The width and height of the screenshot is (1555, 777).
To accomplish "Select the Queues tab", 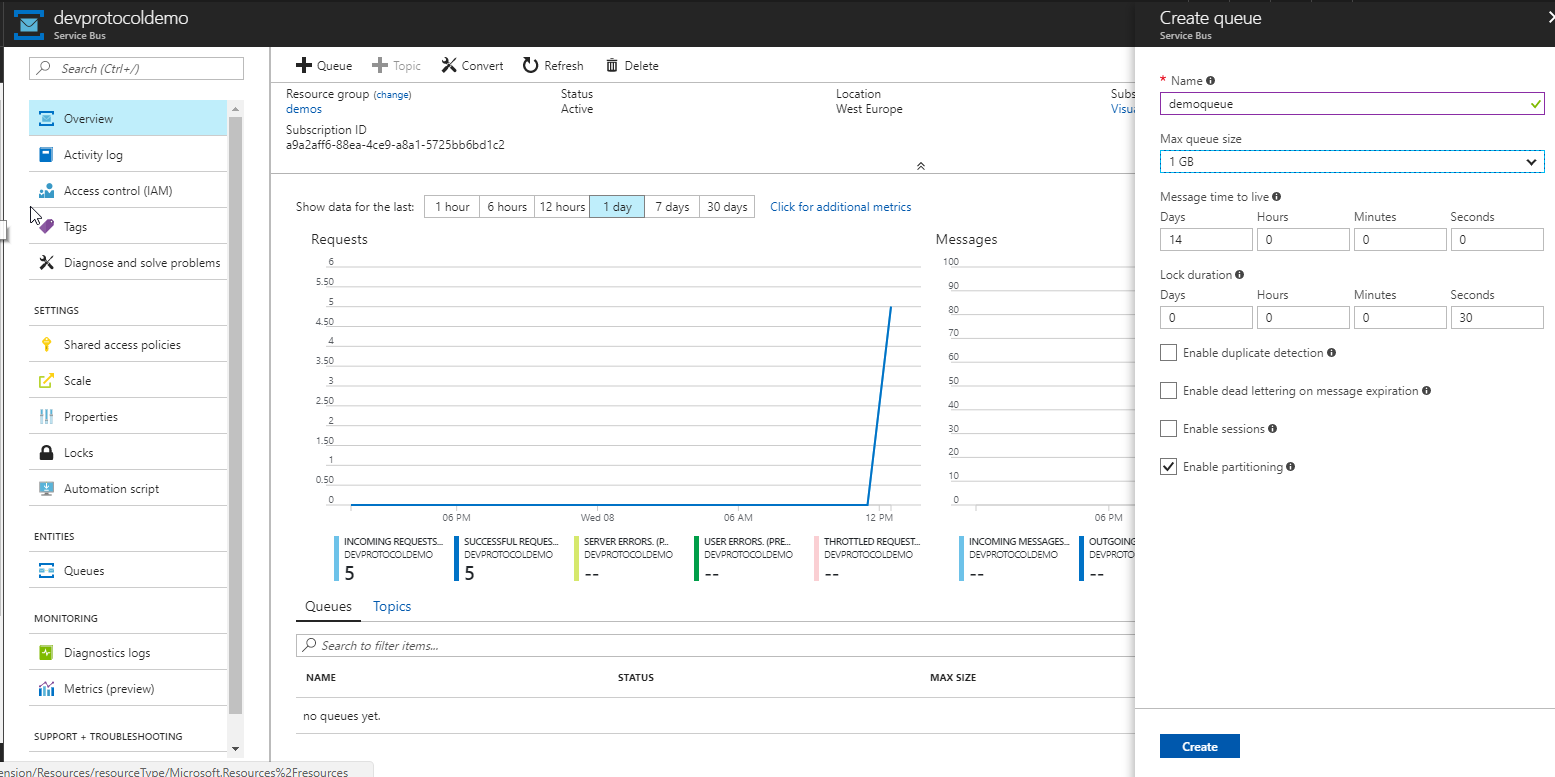I will coord(329,607).
